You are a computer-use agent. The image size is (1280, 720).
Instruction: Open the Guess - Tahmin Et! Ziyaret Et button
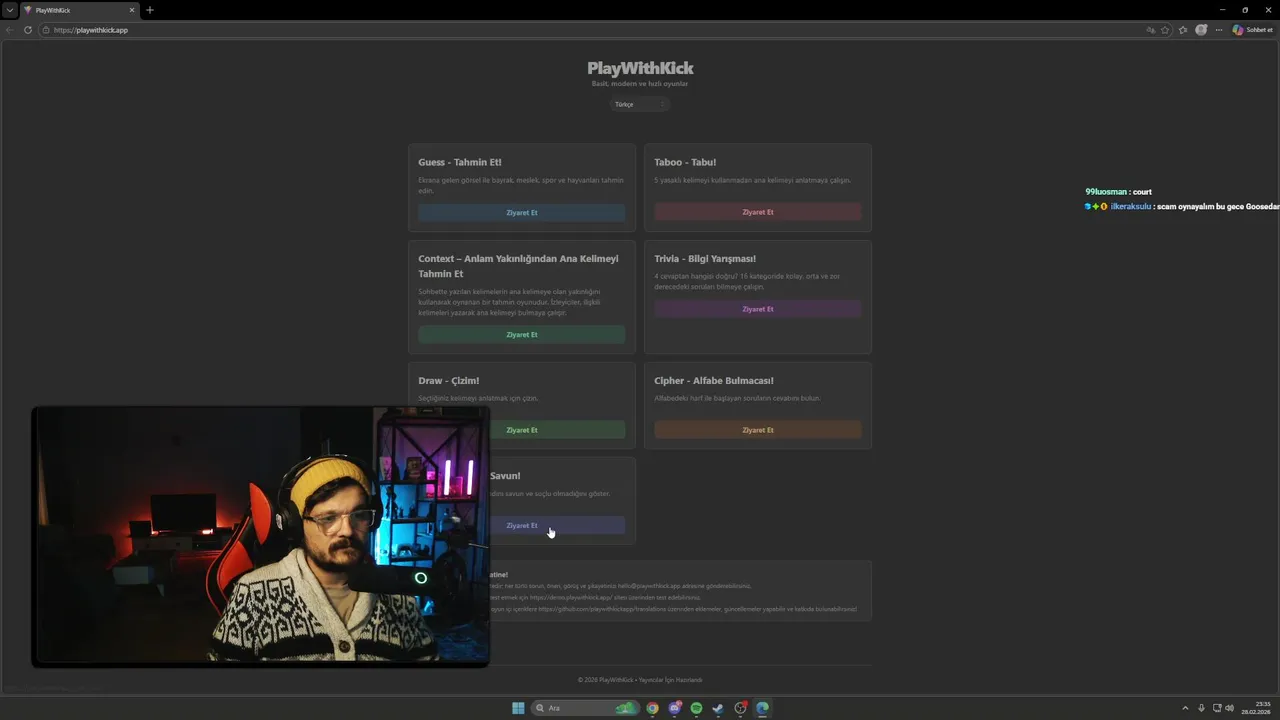522,212
